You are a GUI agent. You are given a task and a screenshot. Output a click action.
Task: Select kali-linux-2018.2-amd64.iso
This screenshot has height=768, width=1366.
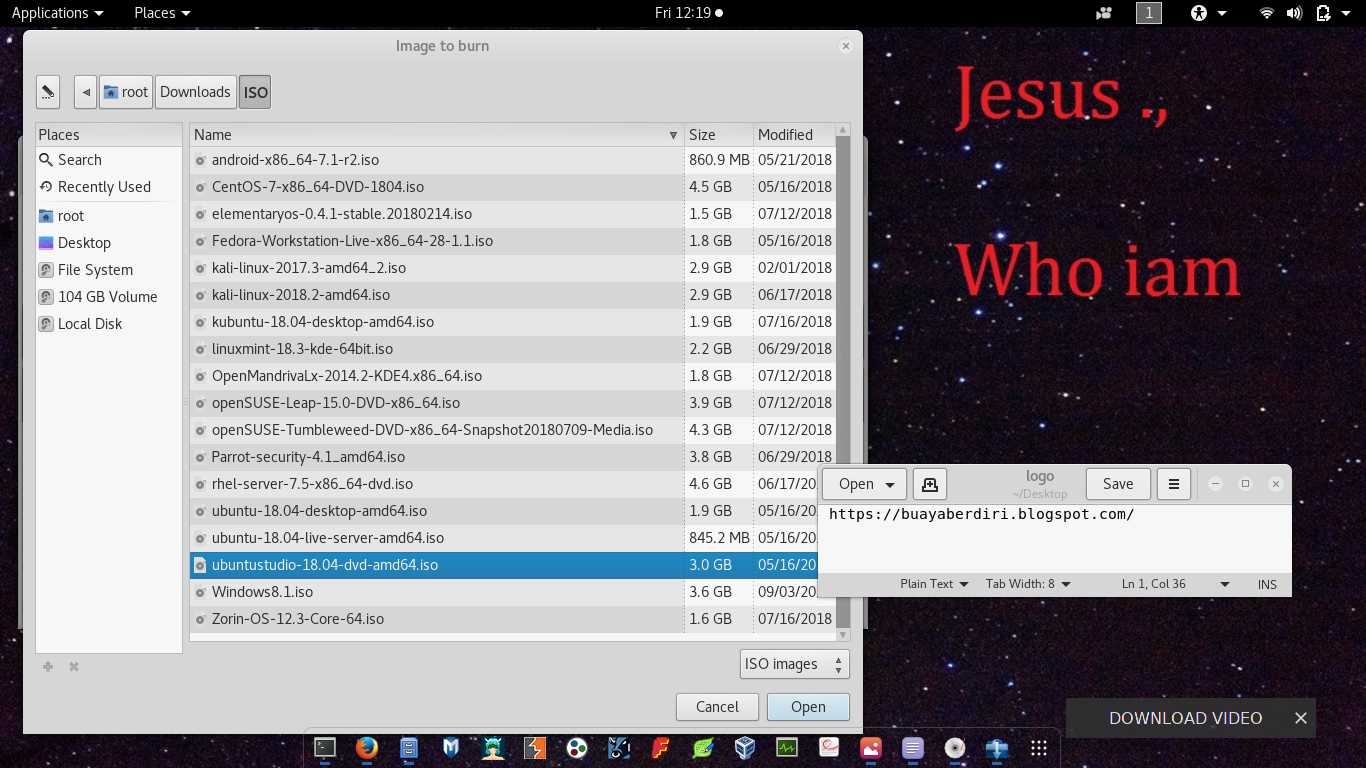(513, 295)
